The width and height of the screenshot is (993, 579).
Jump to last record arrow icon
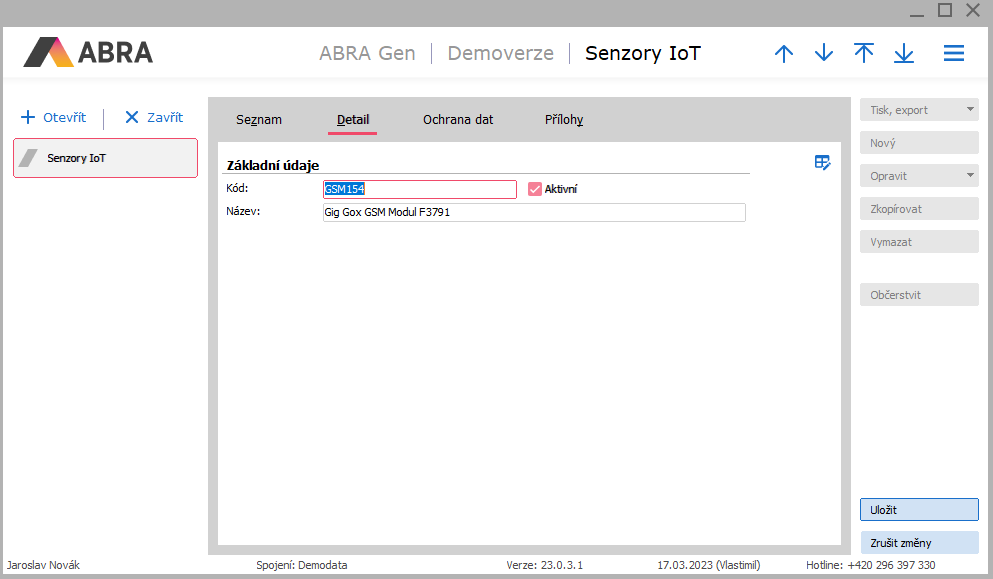pos(904,54)
